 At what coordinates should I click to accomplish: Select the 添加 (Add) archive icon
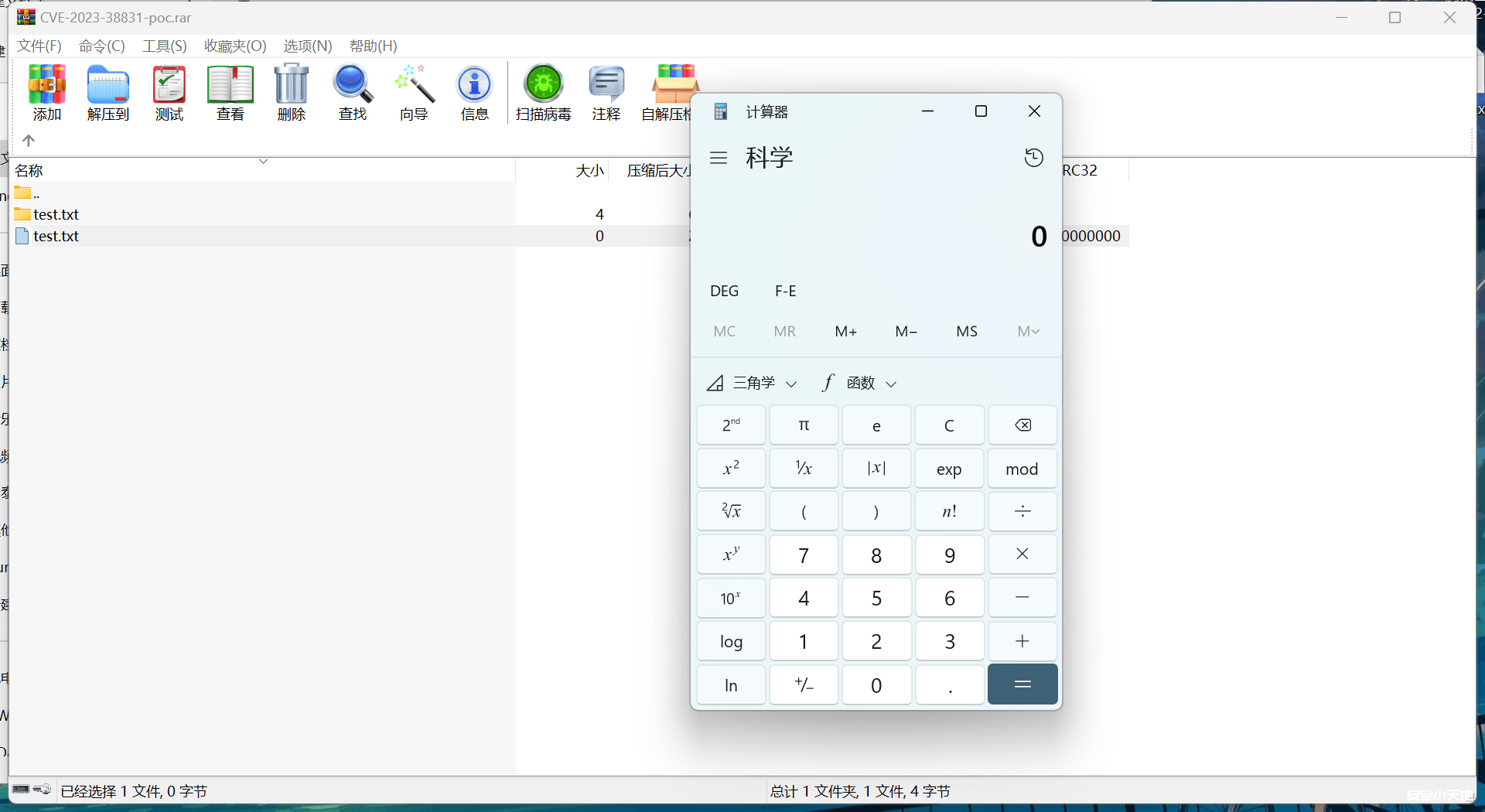46,92
